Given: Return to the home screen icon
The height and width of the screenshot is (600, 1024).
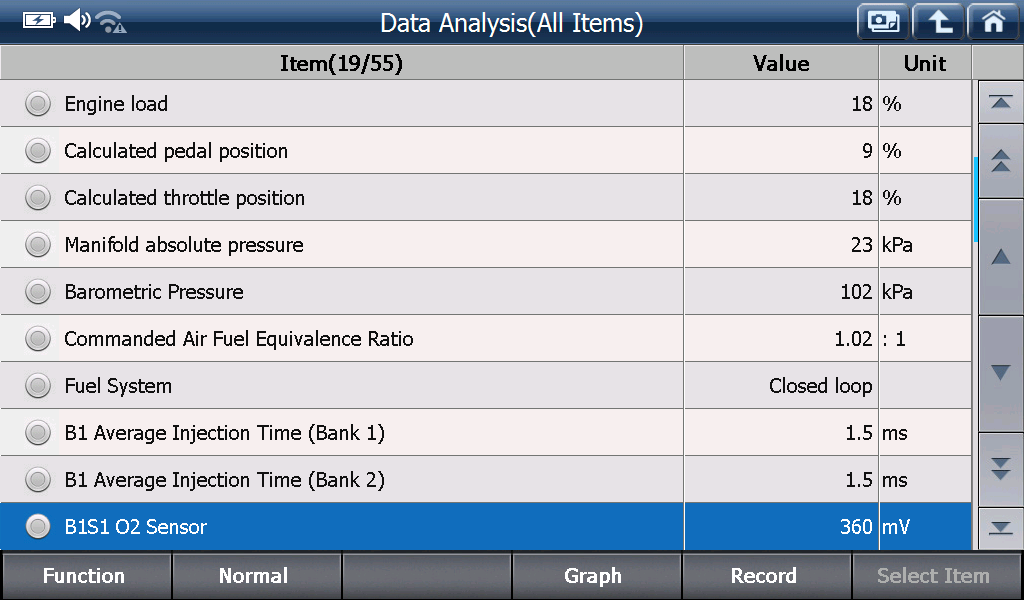Looking at the screenshot, I should [994, 22].
